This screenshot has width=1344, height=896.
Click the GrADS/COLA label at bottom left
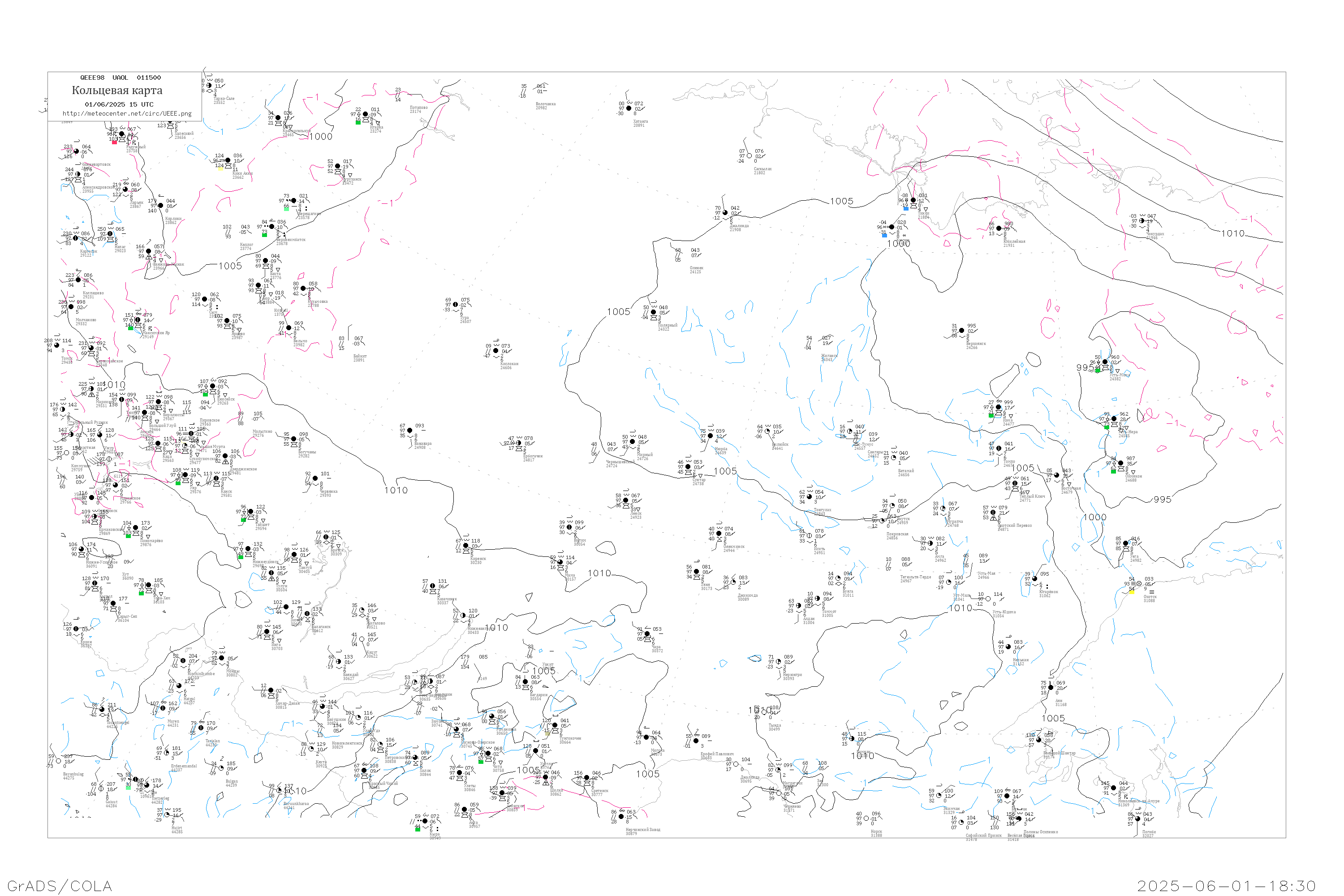pos(60,886)
